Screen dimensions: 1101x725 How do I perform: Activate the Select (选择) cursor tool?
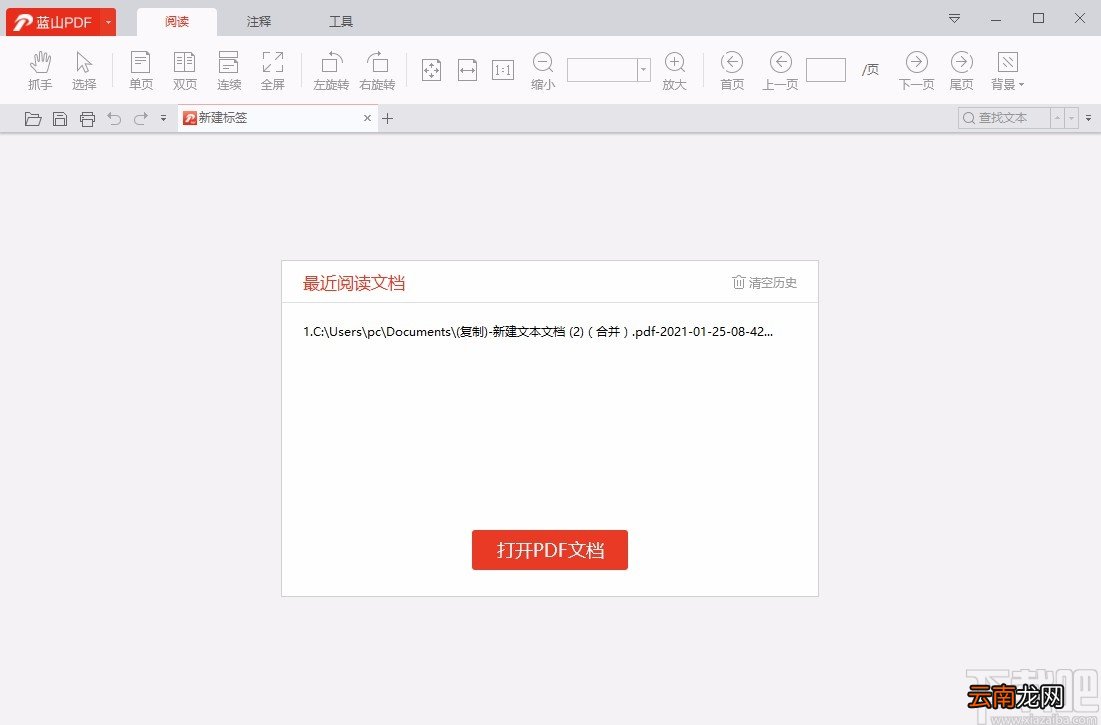[x=84, y=70]
